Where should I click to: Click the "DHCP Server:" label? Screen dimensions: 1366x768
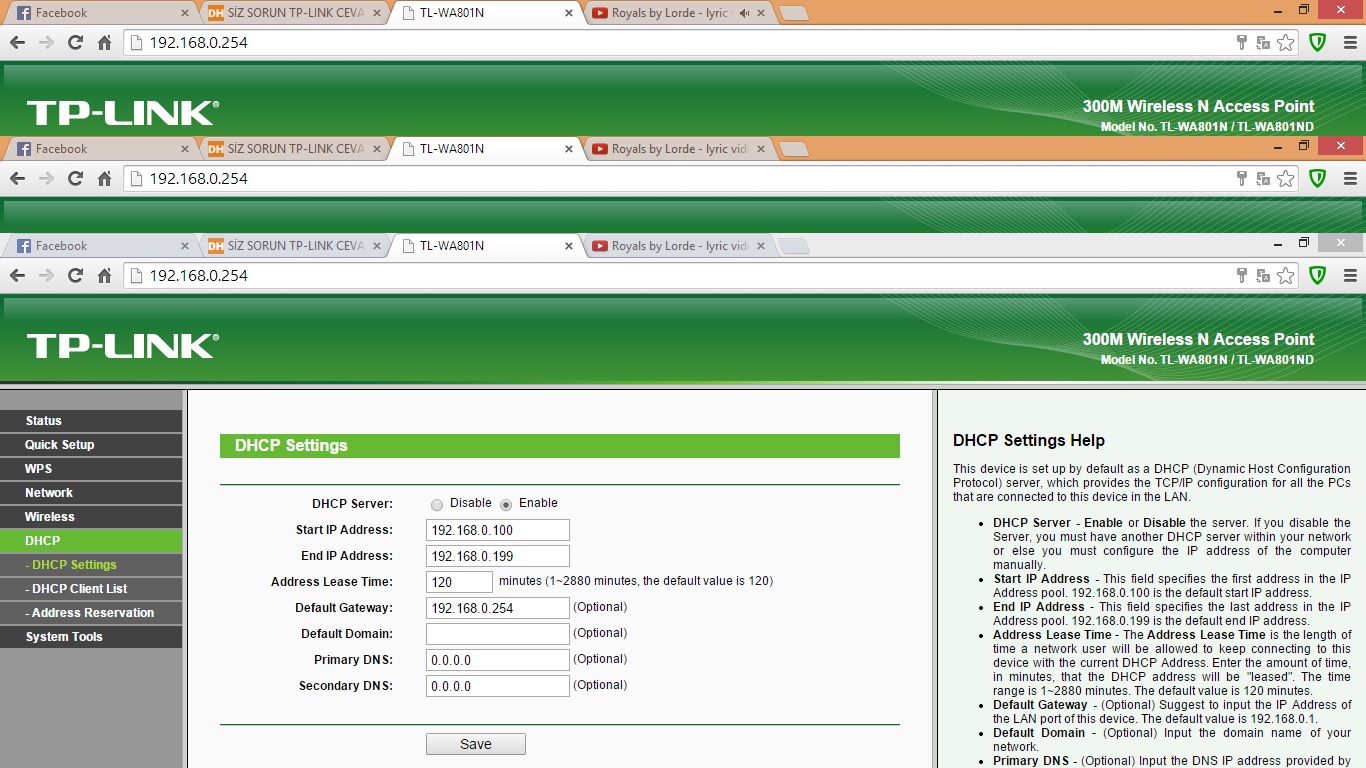point(352,504)
